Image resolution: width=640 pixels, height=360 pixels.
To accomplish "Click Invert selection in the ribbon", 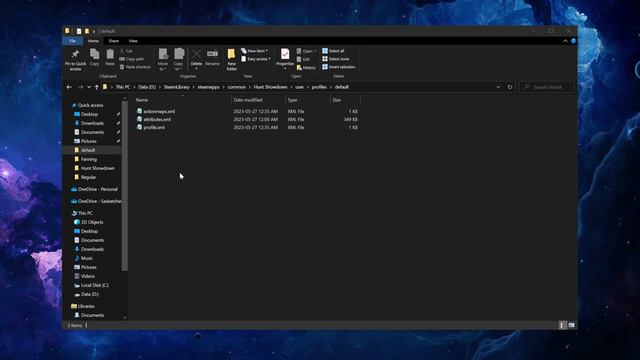I will click(339, 67).
